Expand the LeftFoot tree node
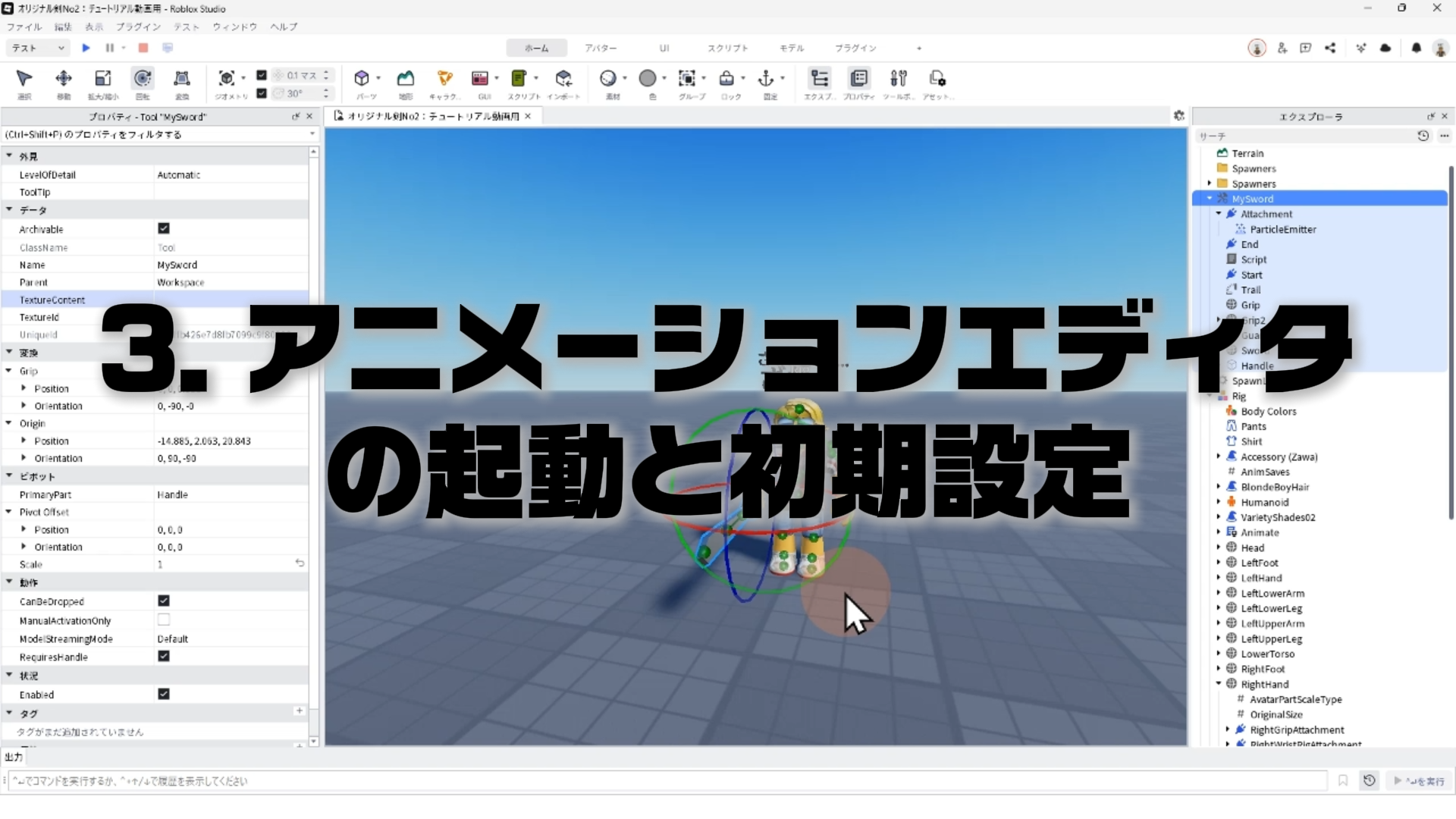This screenshot has width=1456, height=819. coord(1219,563)
